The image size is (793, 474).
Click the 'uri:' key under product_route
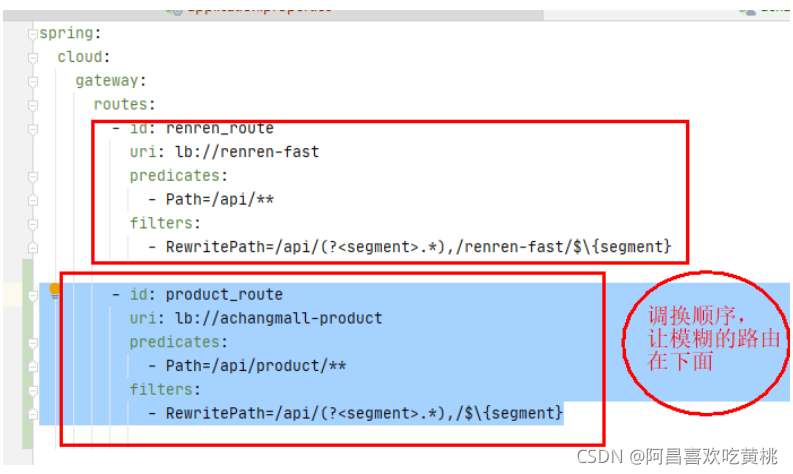(x=147, y=318)
